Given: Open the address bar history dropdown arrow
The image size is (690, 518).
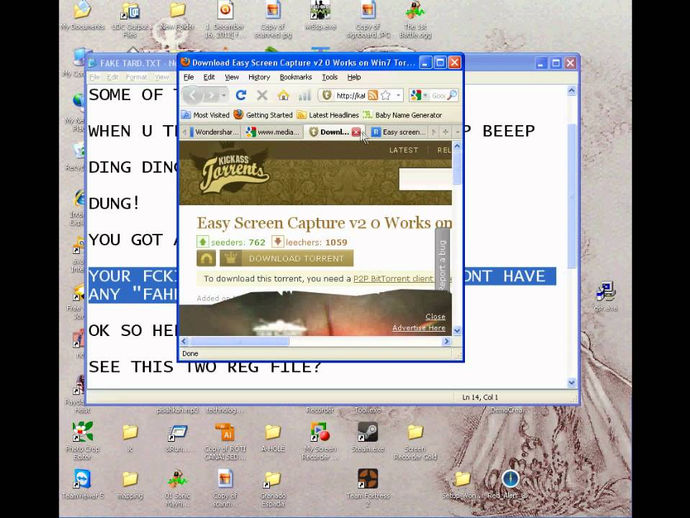Looking at the screenshot, I should (x=398, y=95).
